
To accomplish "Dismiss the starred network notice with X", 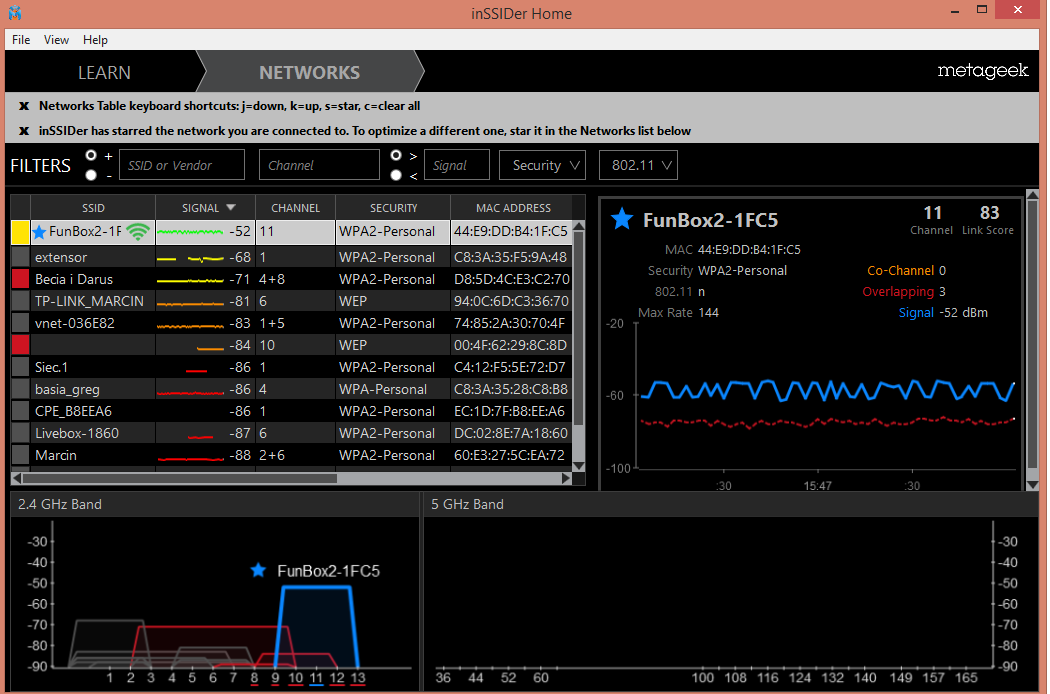I will pos(24,131).
